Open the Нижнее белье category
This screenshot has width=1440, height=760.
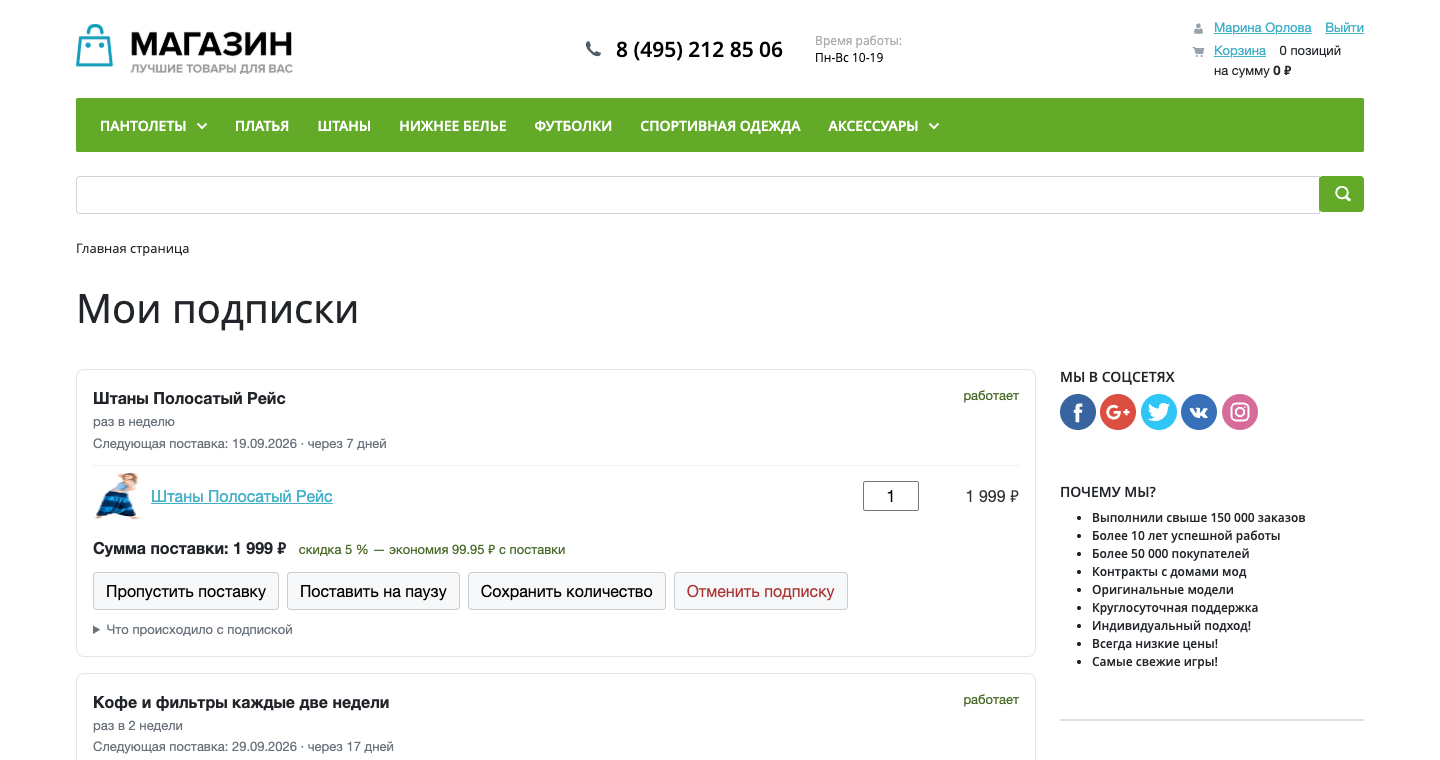tap(453, 126)
